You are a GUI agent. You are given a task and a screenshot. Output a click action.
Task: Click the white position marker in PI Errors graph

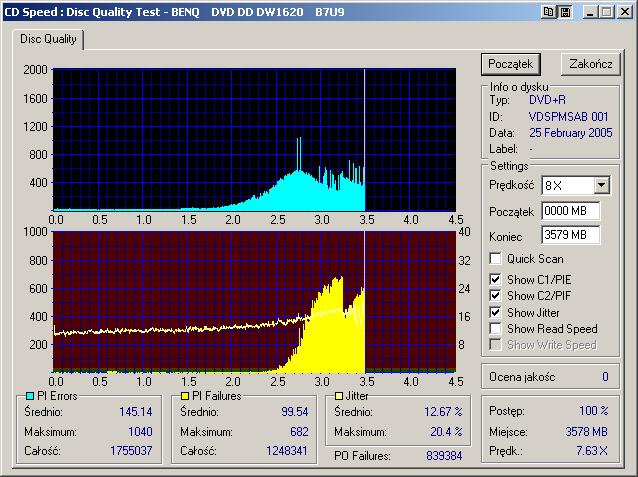365,140
